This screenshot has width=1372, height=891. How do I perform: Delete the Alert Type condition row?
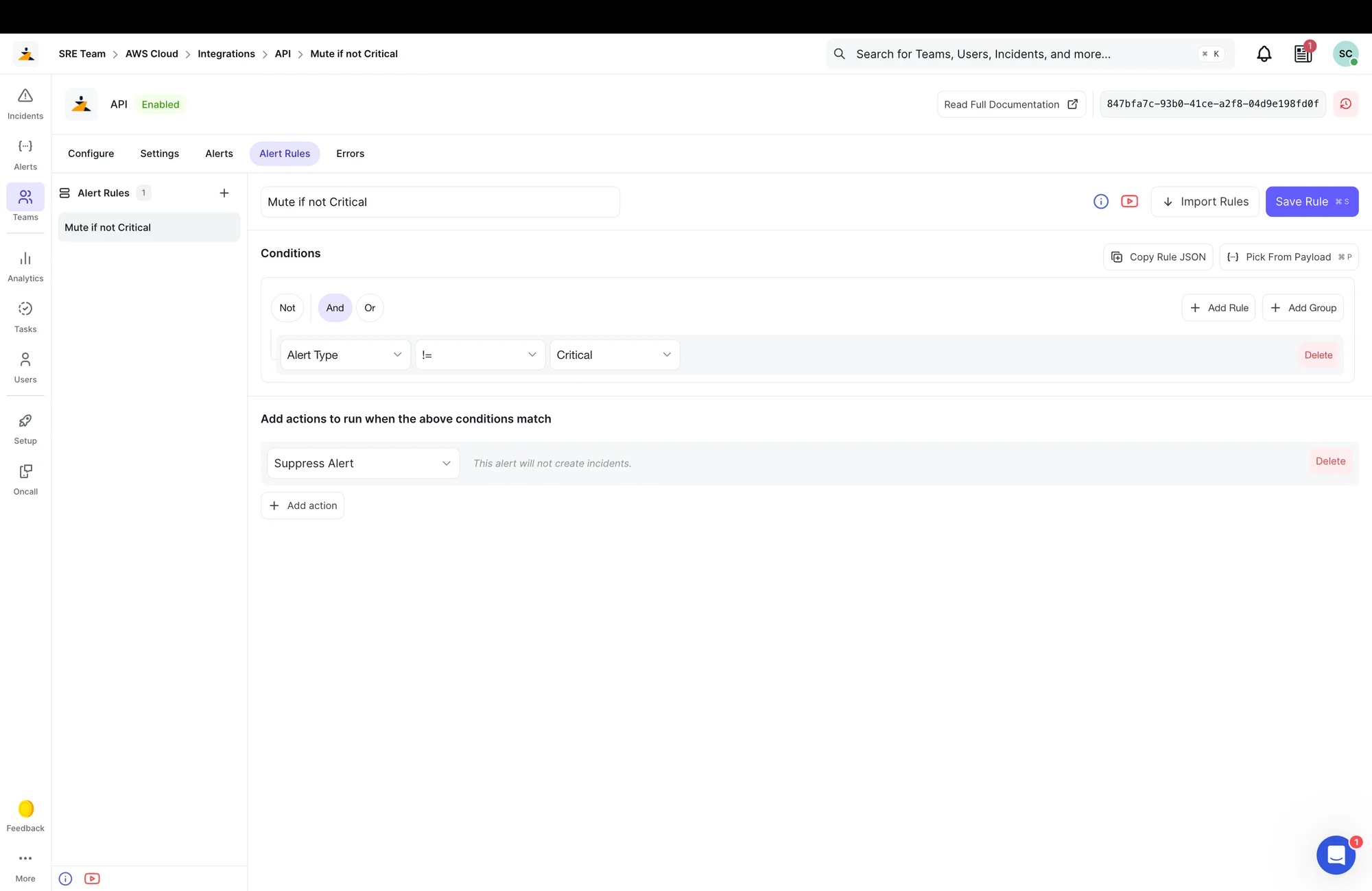[1318, 355]
